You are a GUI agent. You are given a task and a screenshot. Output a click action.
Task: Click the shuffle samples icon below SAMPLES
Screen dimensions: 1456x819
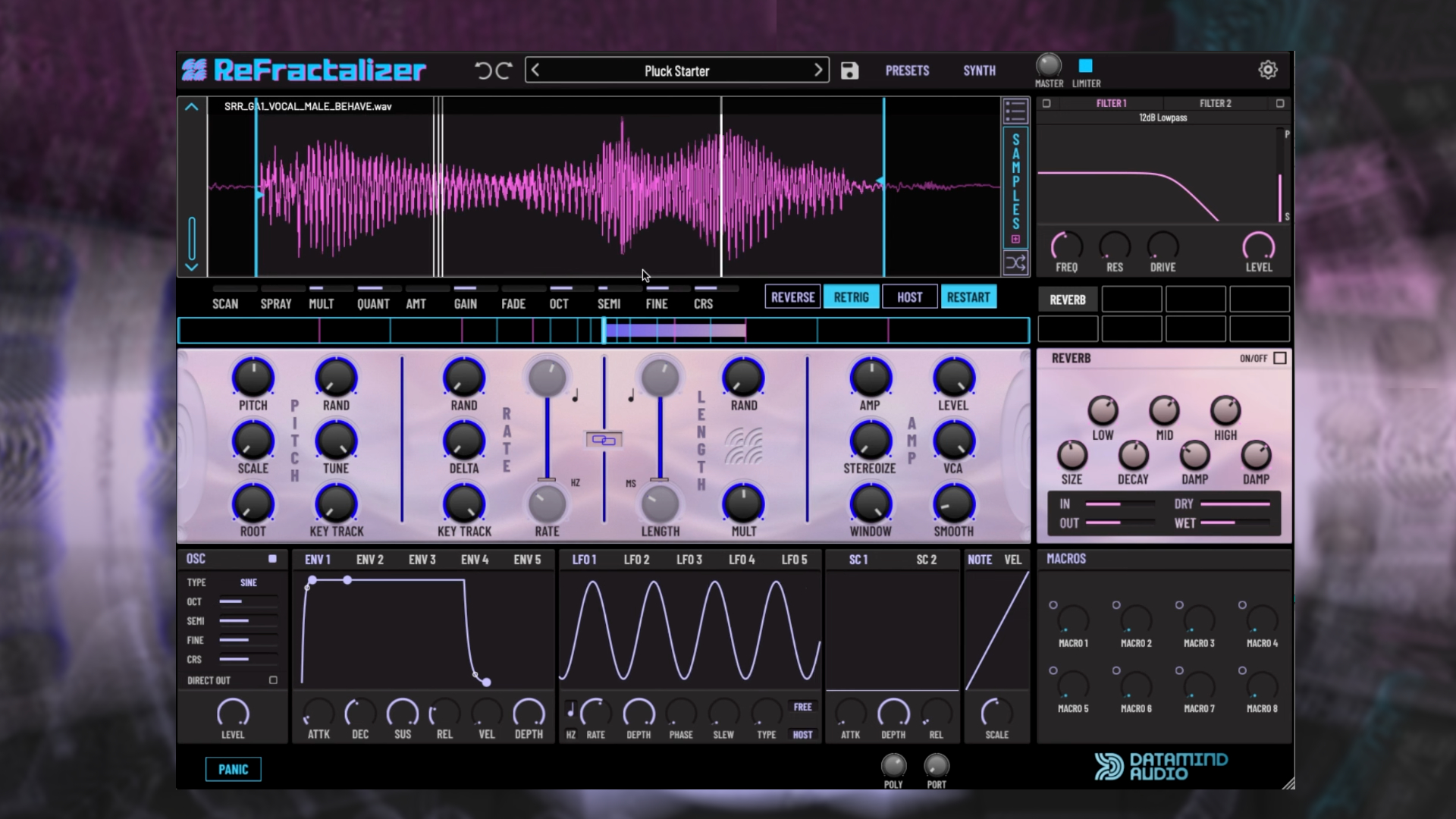[x=1015, y=263]
